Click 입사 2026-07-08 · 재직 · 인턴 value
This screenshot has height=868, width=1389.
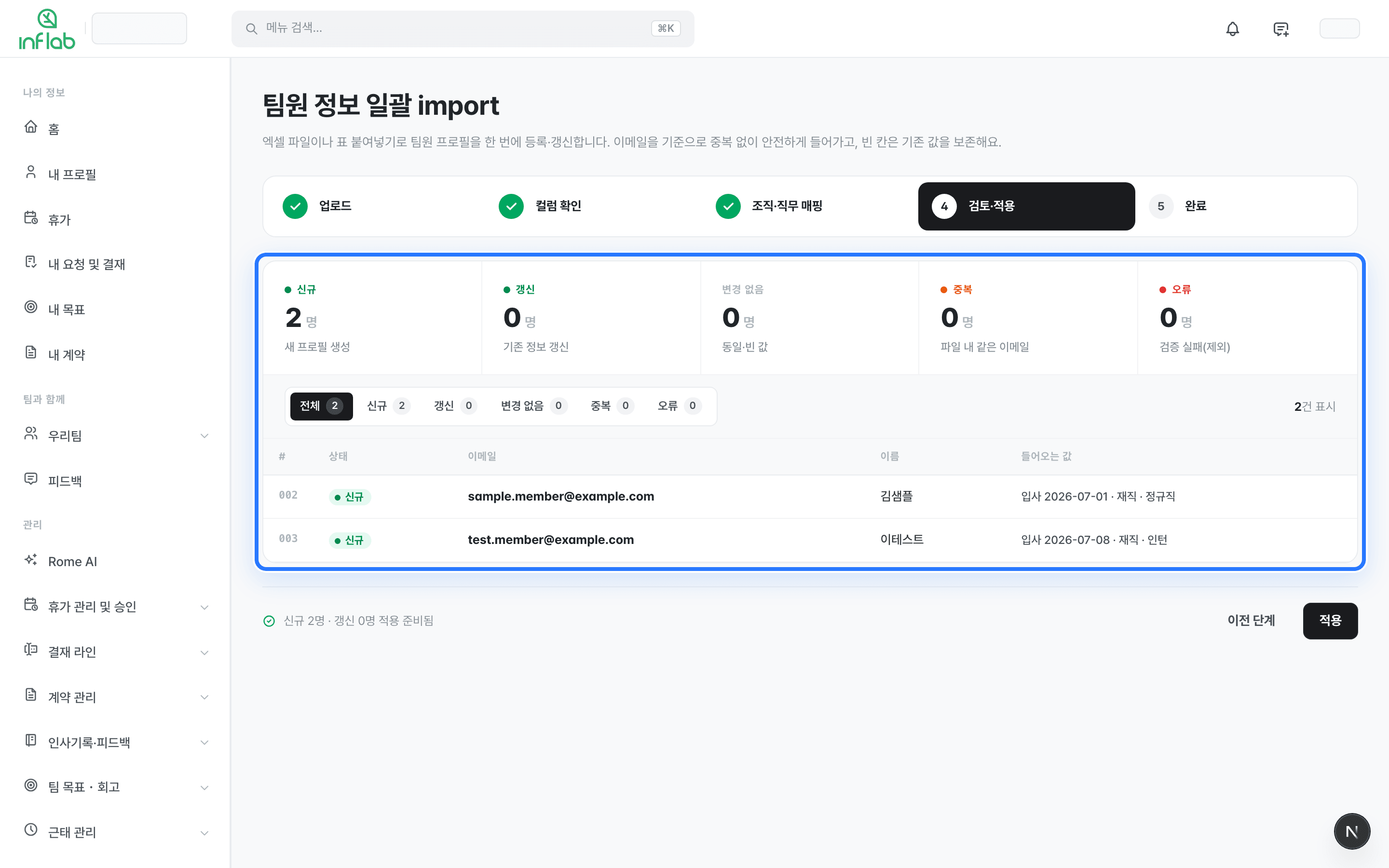tap(1094, 540)
